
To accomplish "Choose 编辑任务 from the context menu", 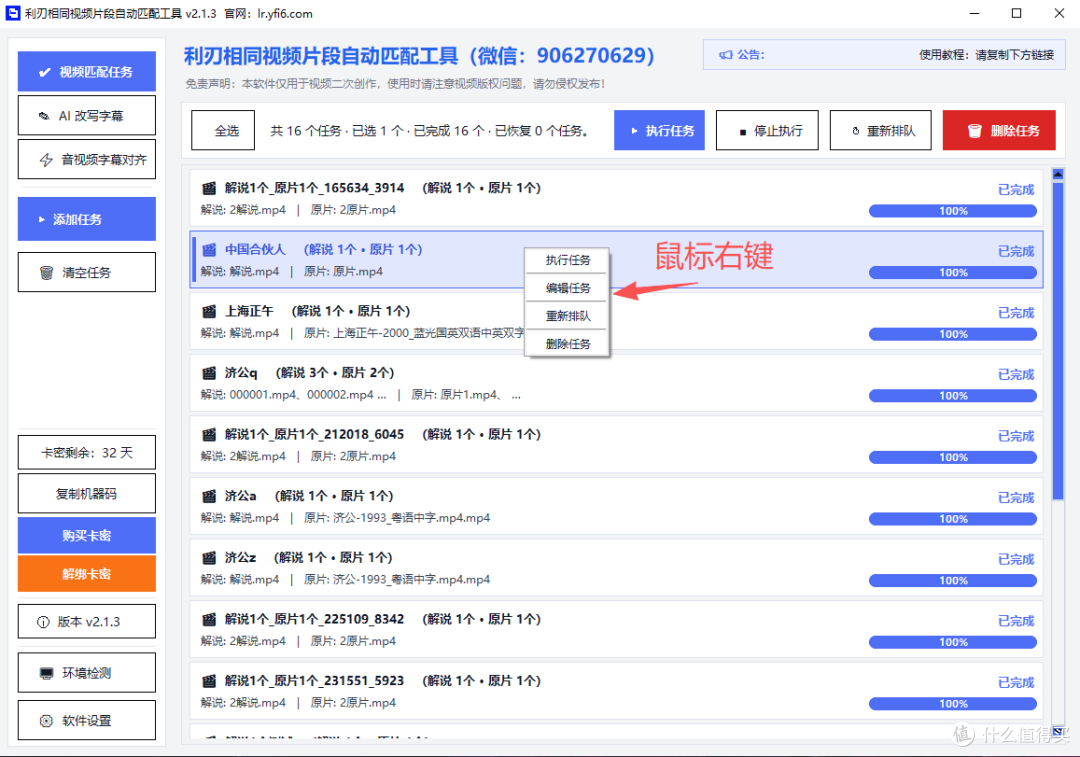I will pos(568,288).
